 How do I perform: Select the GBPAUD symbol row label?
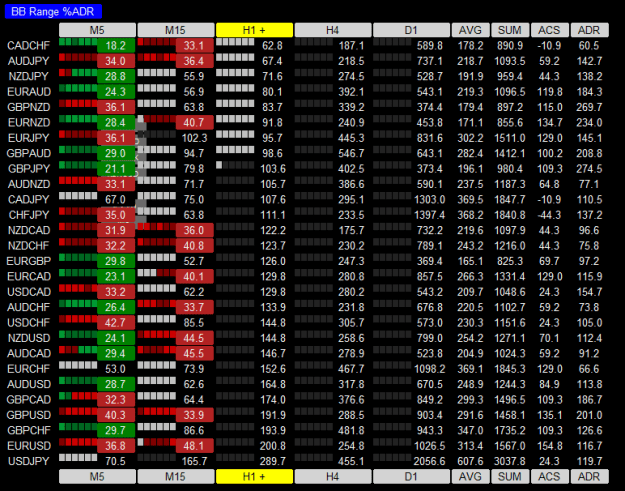coord(29,153)
